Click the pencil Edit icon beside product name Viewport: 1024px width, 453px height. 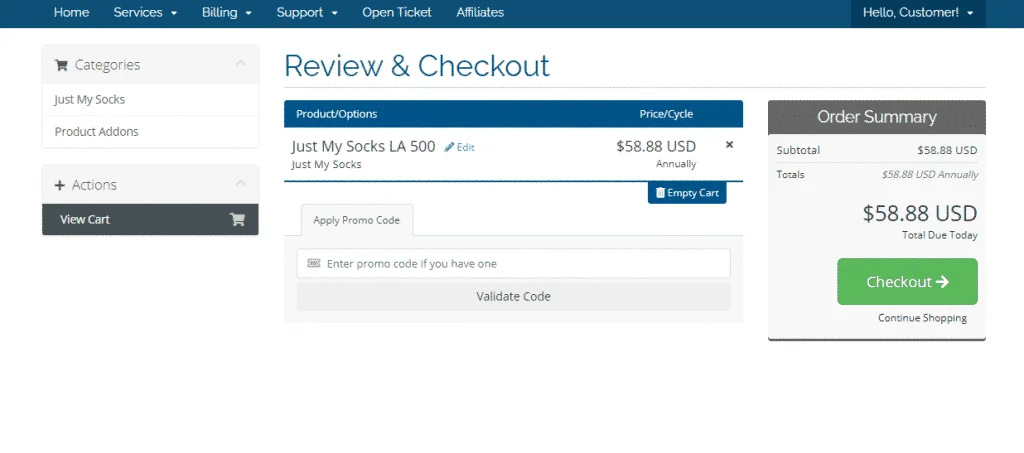(x=450, y=147)
